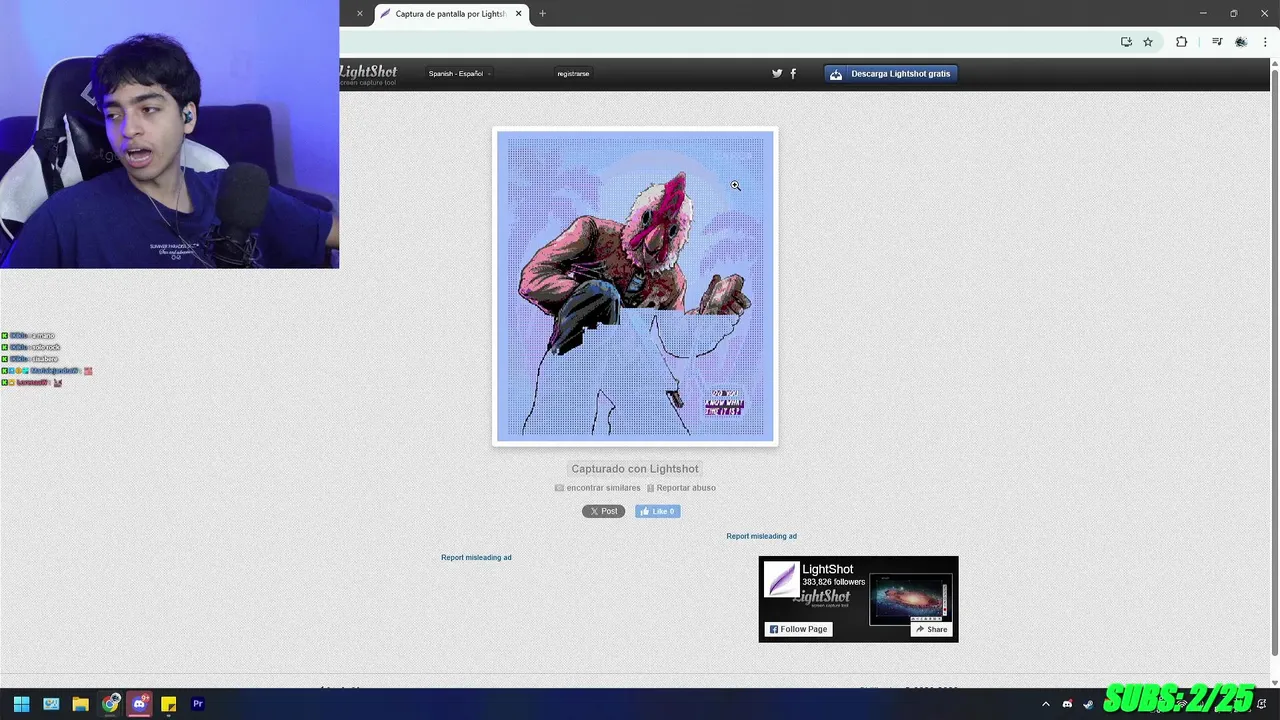The width and height of the screenshot is (1280, 720).
Task: Open the browser extensions puzzle icon
Action: pyautogui.click(x=1181, y=42)
